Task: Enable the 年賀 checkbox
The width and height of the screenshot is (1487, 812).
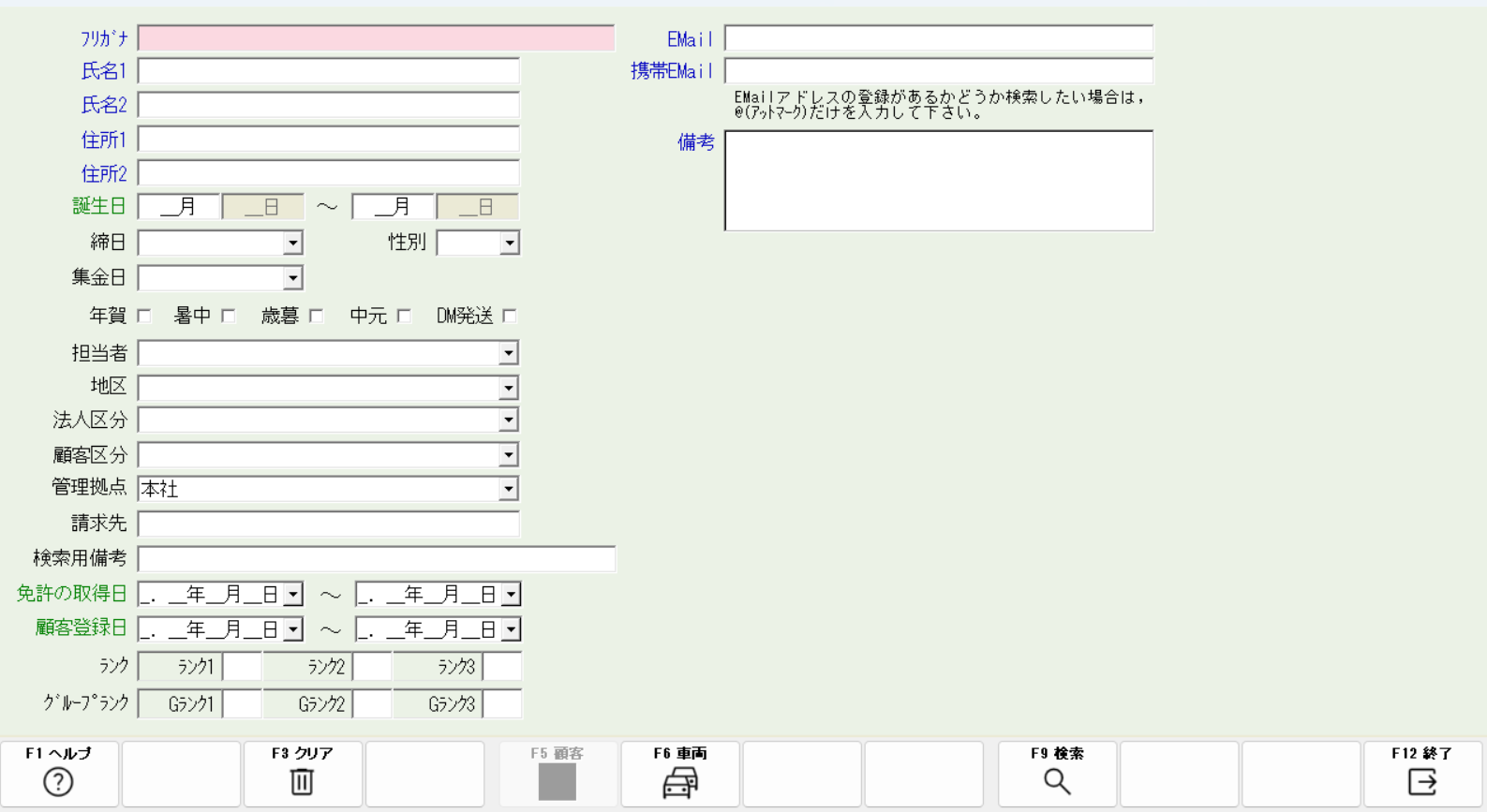Action: pos(144,316)
